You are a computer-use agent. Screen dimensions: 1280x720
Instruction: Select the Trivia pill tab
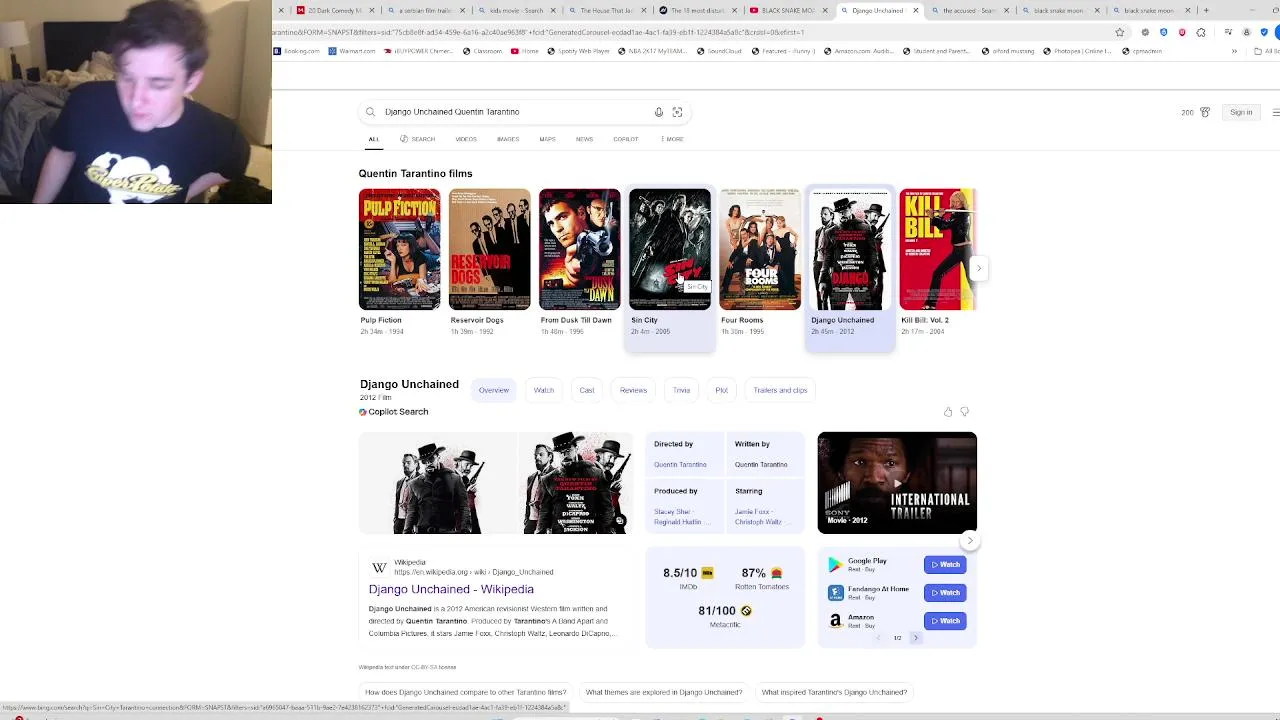681,390
